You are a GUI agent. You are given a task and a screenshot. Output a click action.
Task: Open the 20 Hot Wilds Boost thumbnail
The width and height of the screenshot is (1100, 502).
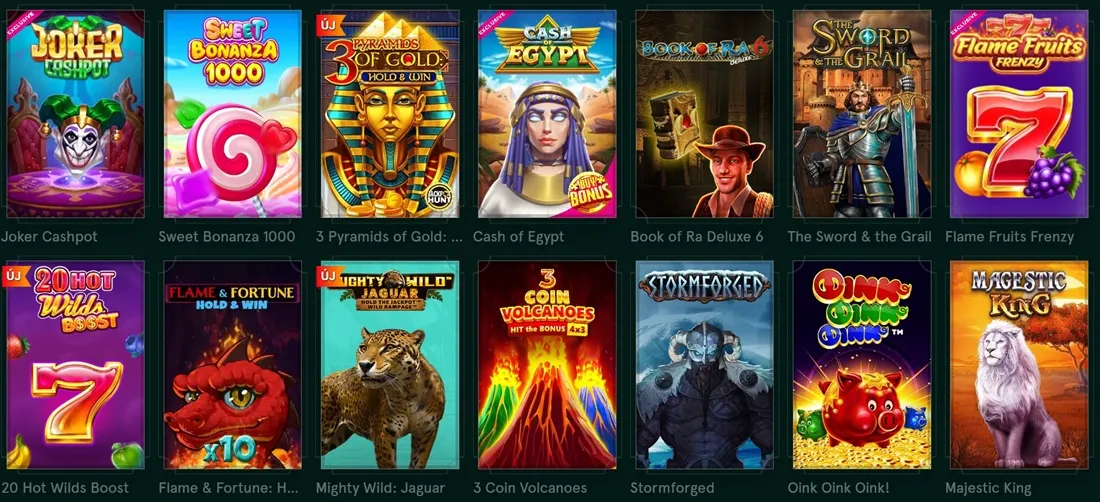click(75, 365)
